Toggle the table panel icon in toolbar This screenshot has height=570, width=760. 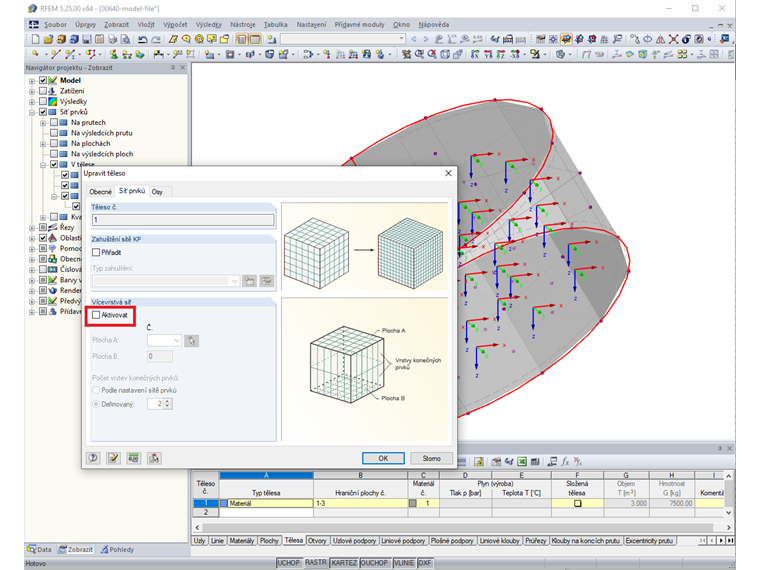254,39
